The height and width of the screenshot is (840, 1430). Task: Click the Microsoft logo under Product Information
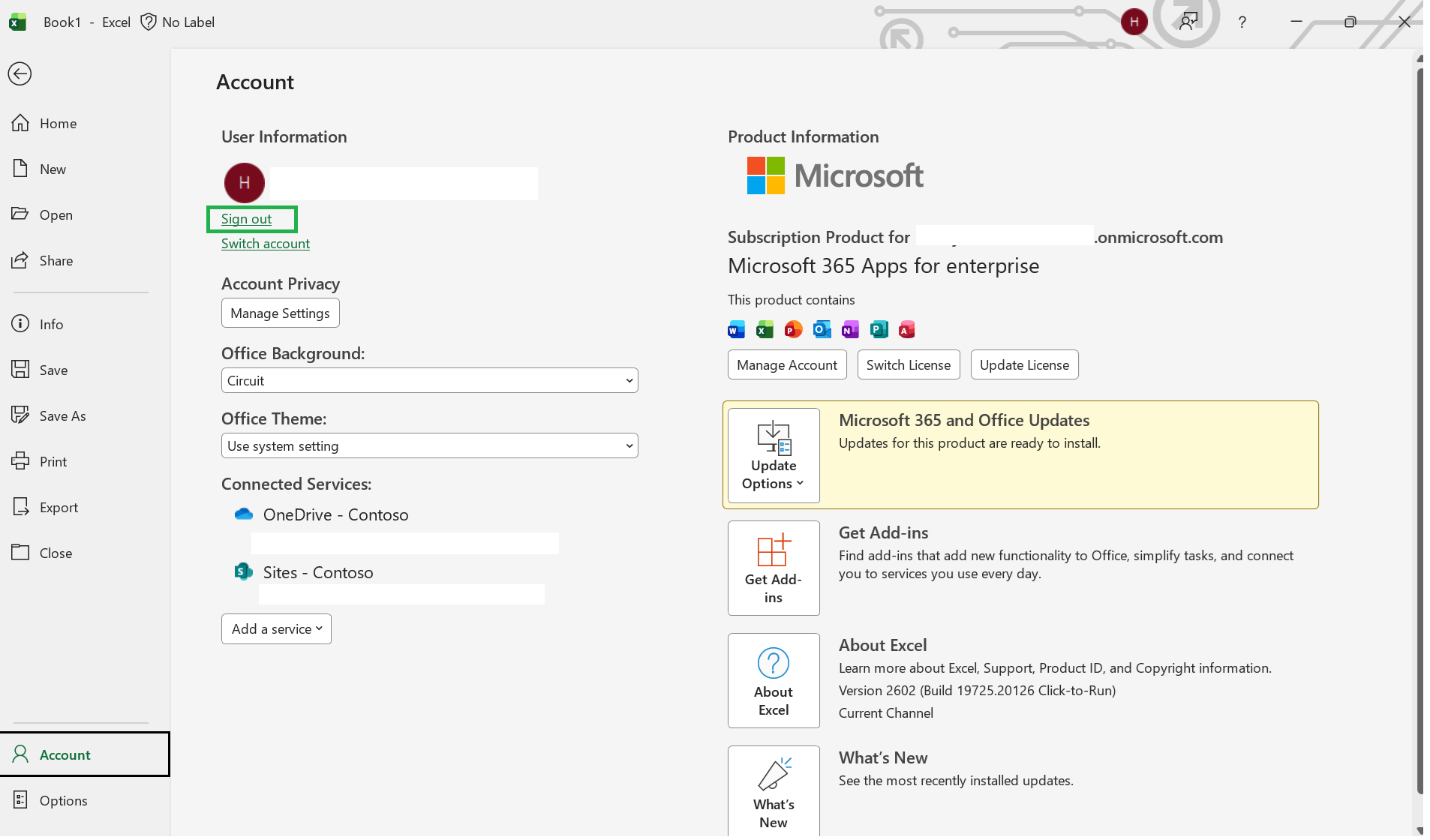click(834, 175)
